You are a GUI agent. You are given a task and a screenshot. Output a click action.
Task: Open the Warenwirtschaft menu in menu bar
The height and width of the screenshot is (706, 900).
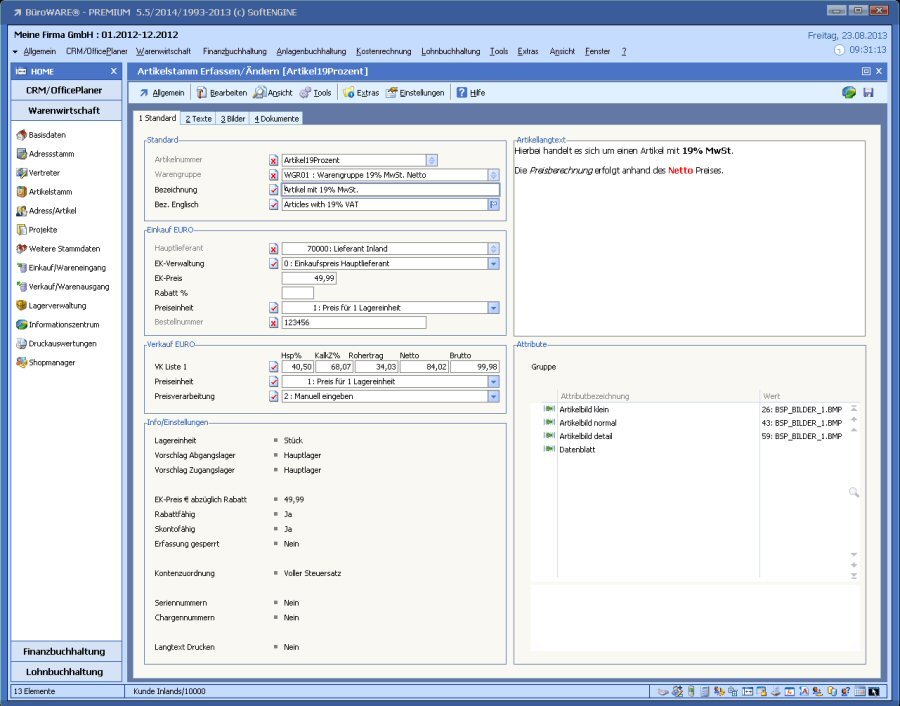click(163, 51)
